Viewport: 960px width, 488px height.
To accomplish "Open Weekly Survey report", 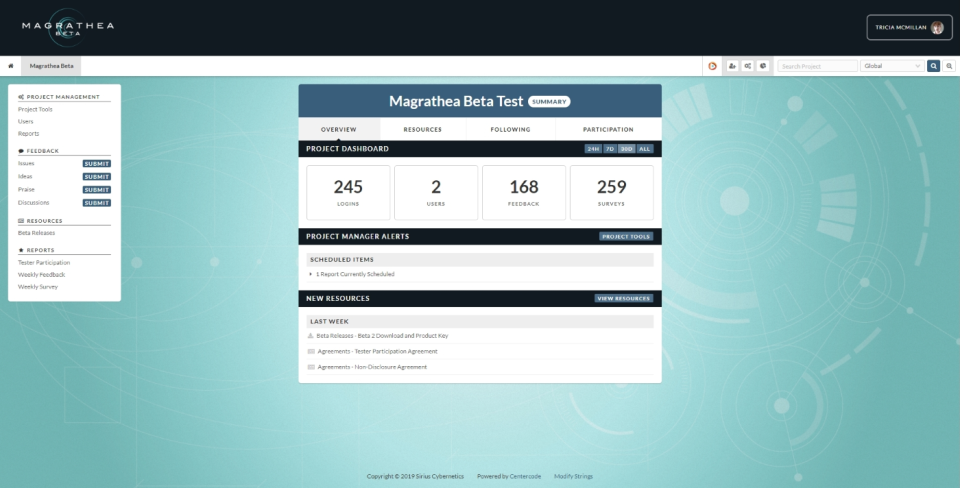I will (38, 287).
